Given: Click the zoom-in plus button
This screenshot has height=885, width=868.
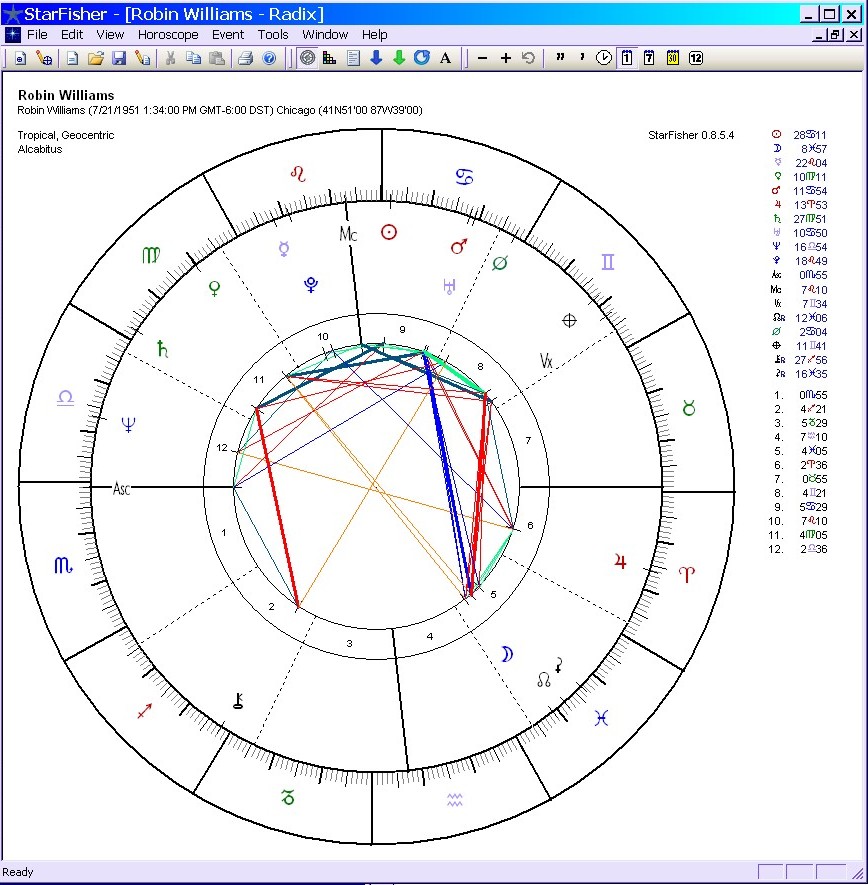Looking at the screenshot, I should (x=505, y=57).
